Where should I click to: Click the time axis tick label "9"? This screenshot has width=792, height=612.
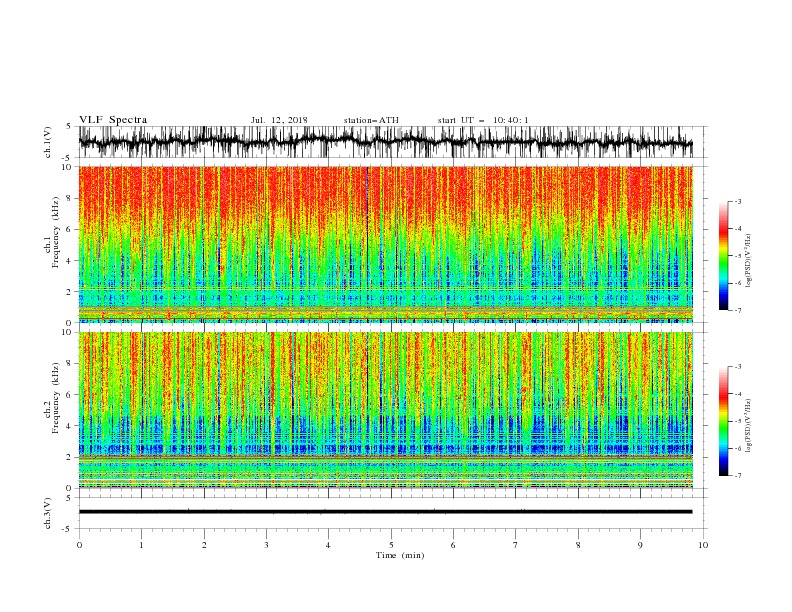[x=640, y=545]
